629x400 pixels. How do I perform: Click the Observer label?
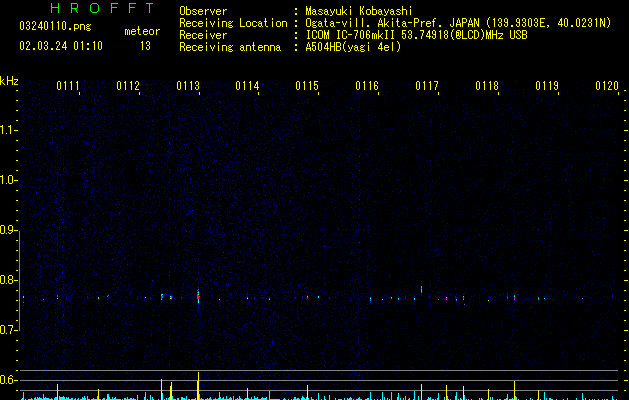click(x=203, y=11)
